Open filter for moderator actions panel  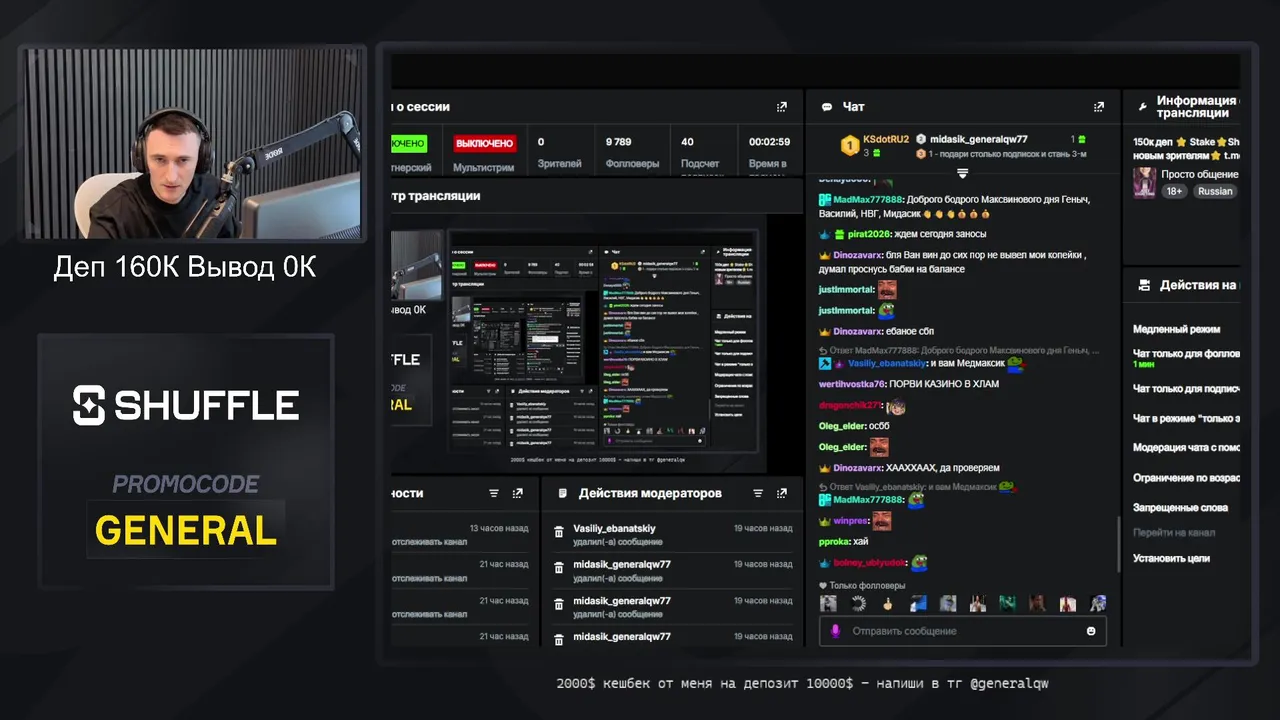click(758, 493)
